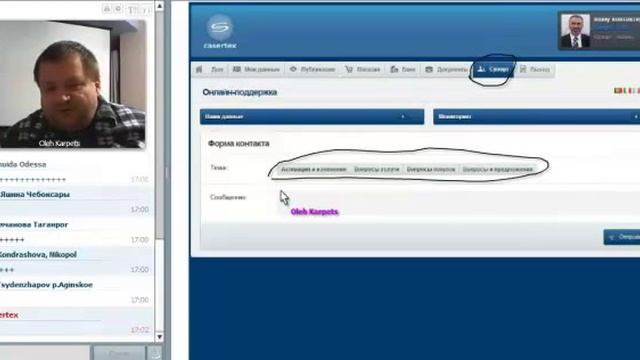This screenshot has height=360, width=640.
Task: Click the greyed send button below chat
Action: [x=119, y=353]
